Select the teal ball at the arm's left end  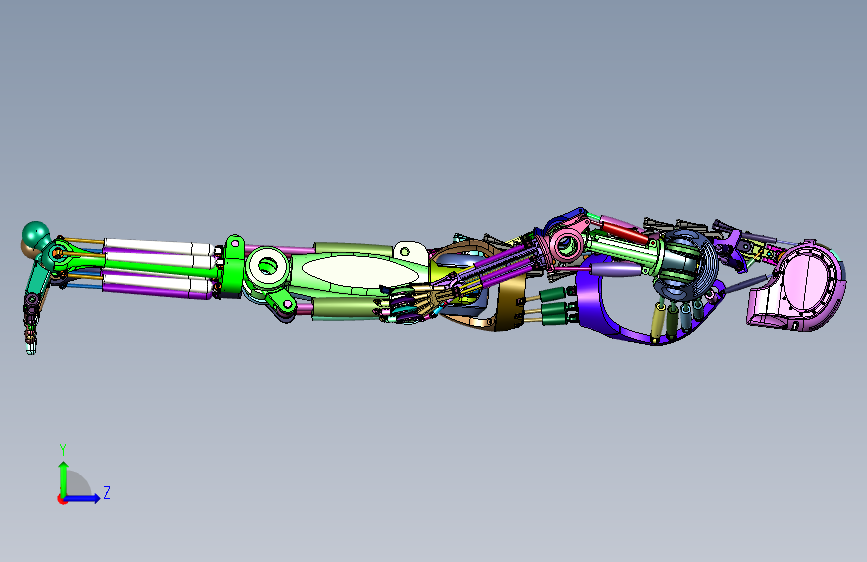tap(35, 233)
